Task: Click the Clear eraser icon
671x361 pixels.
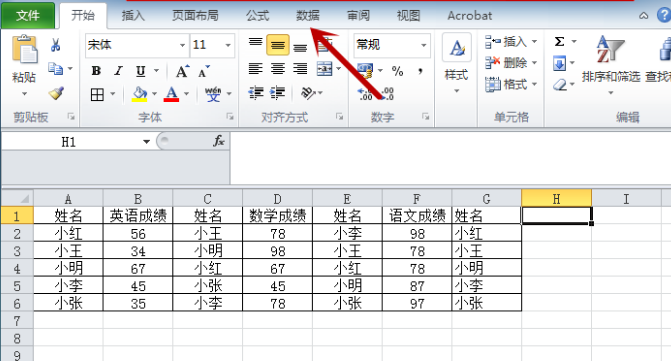Action: coord(560,85)
